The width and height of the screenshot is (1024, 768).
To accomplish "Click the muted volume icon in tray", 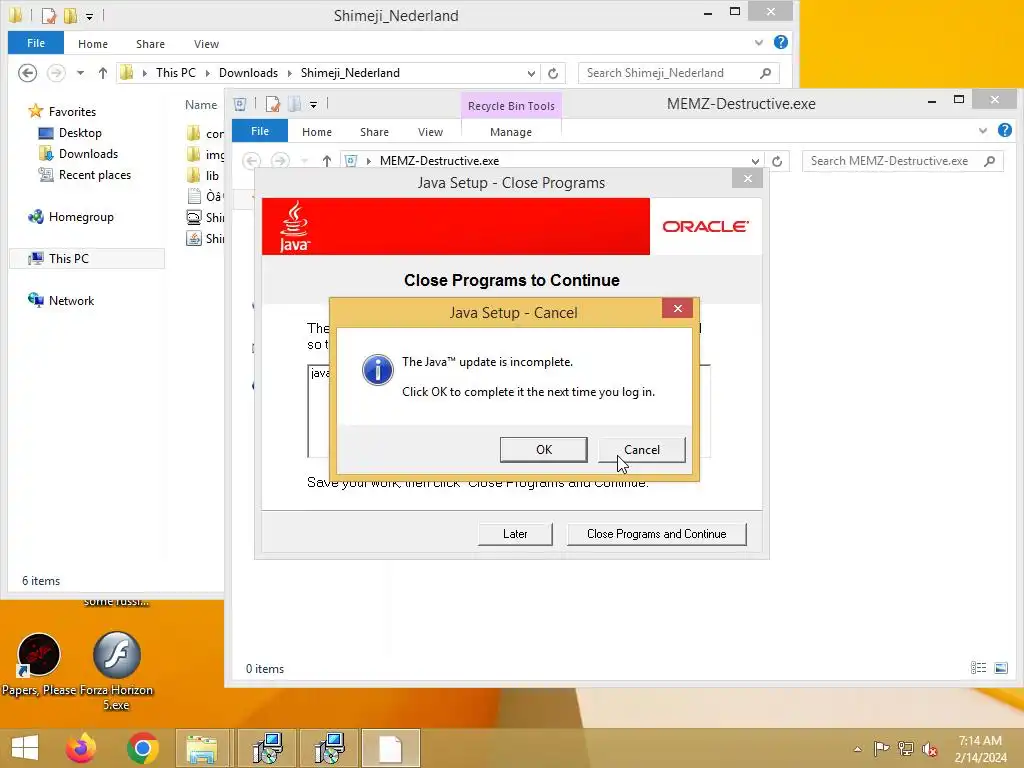I will [x=929, y=748].
